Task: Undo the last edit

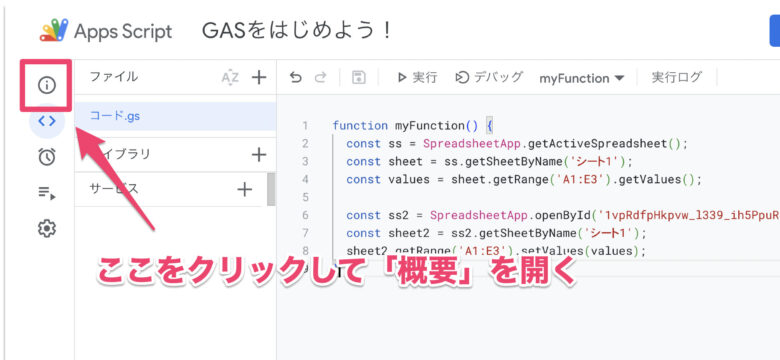Action: [x=295, y=78]
